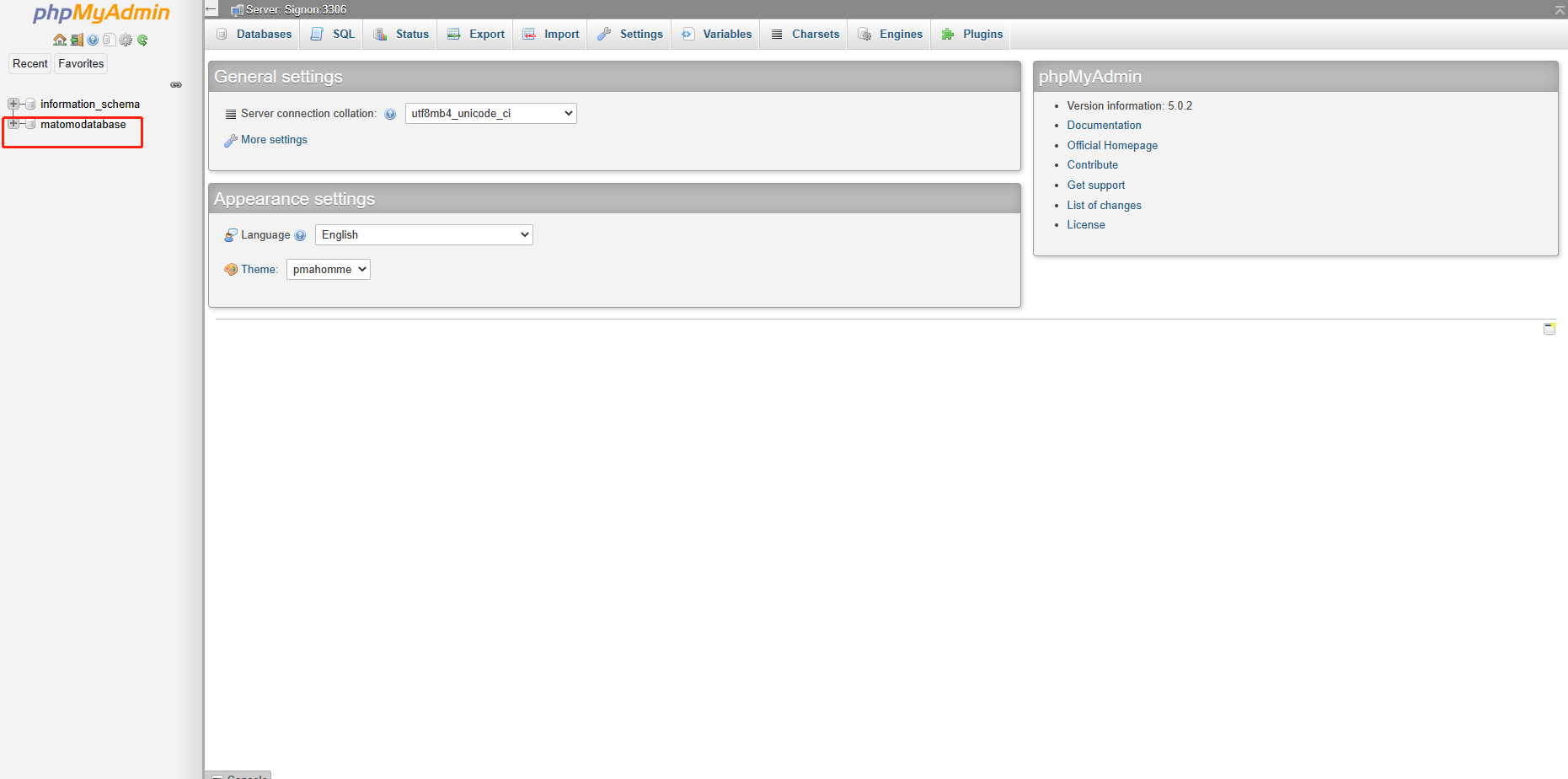Open the Import tab
Viewport: 1568px width, 779px height.
(551, 34)
